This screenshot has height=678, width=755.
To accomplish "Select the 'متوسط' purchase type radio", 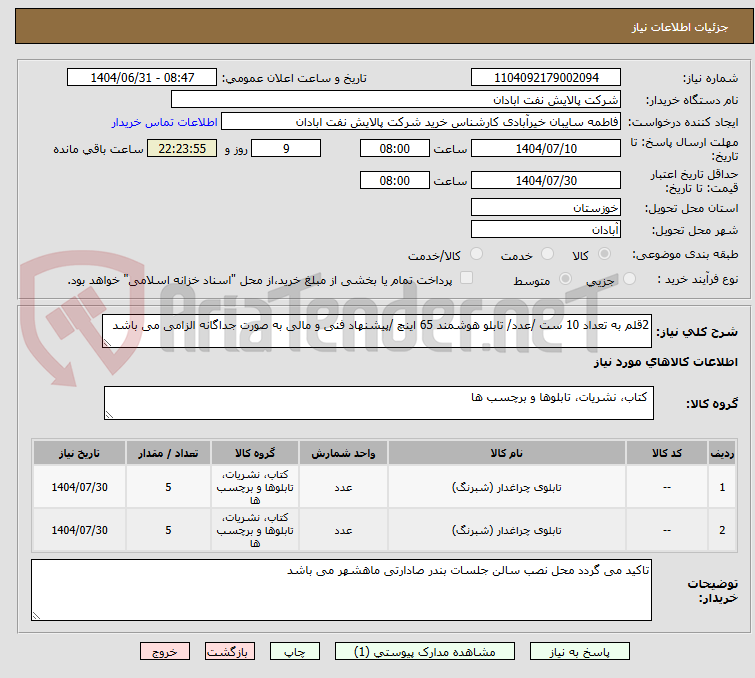I will (x=565, y=278).
